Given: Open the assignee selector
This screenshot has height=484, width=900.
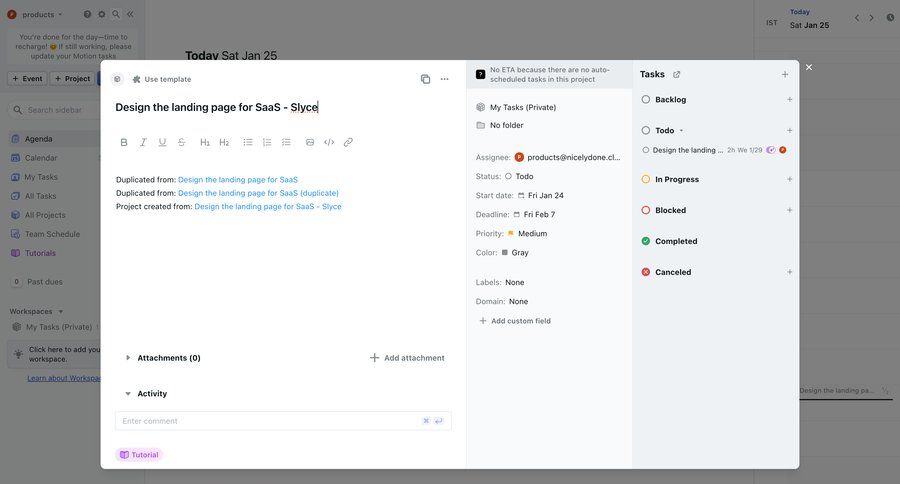Looking at the screenshot, I should point(568,157).
